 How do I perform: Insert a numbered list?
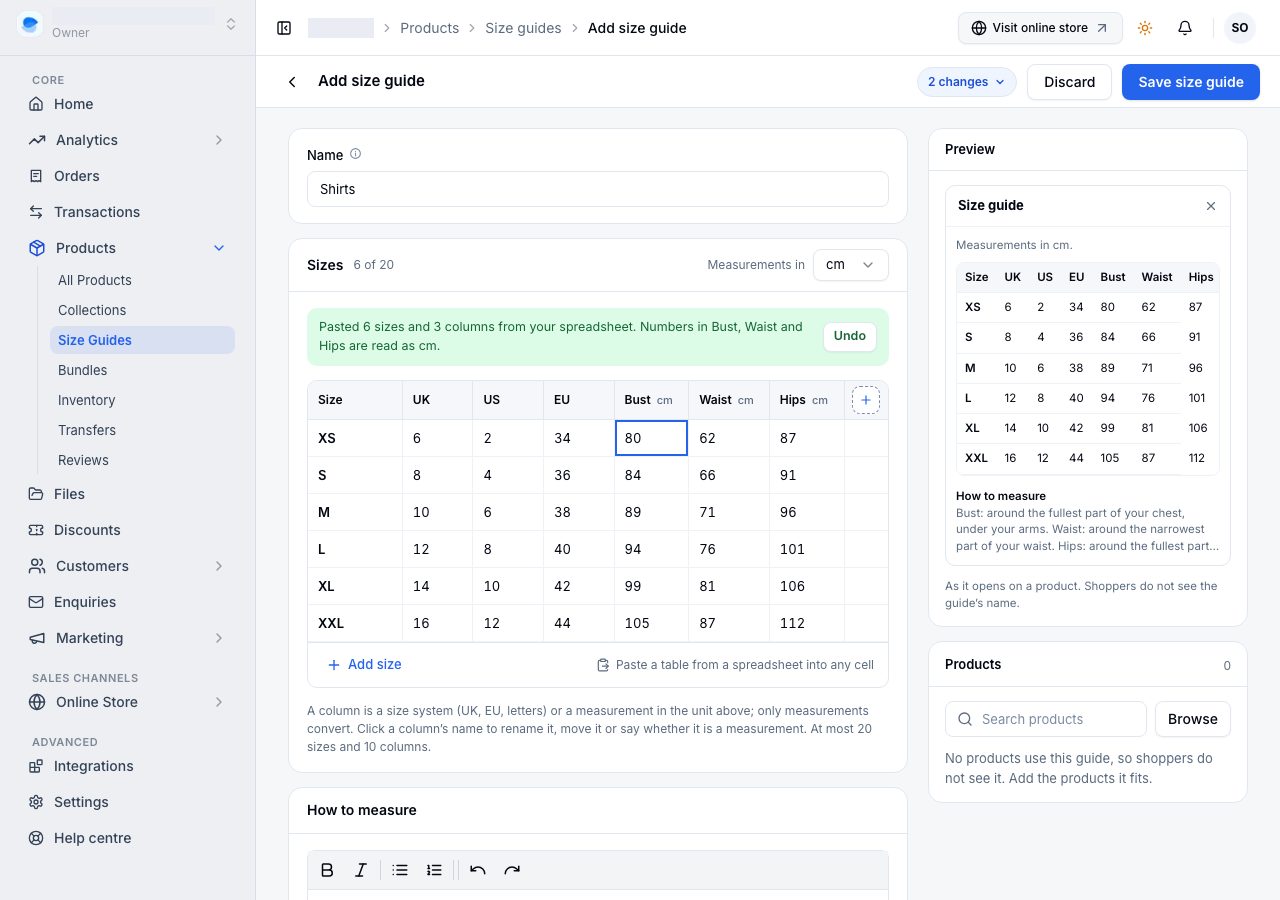click(x=434, y=870)
